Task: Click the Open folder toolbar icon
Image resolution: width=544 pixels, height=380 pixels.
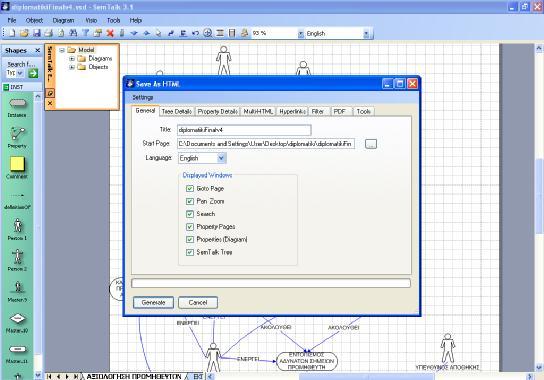Action: pos(24,33)
